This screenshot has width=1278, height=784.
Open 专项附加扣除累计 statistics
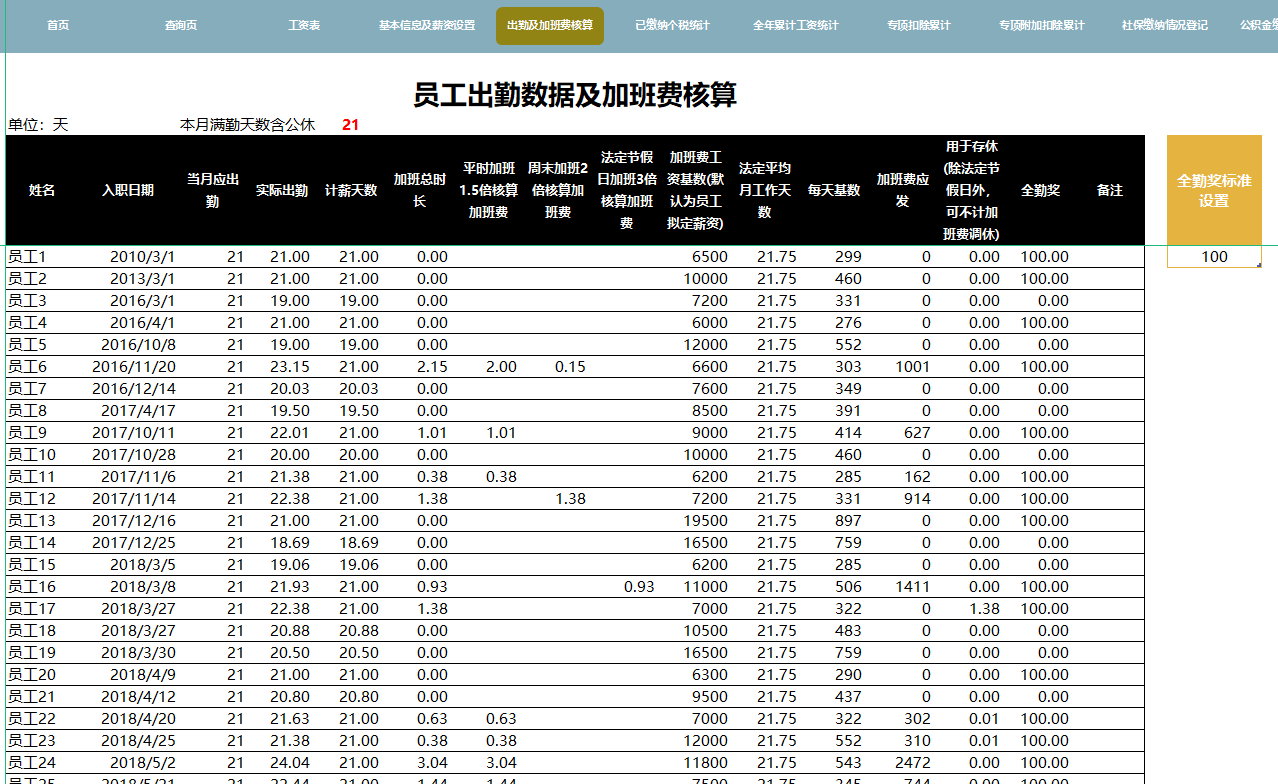[1041, 26]
